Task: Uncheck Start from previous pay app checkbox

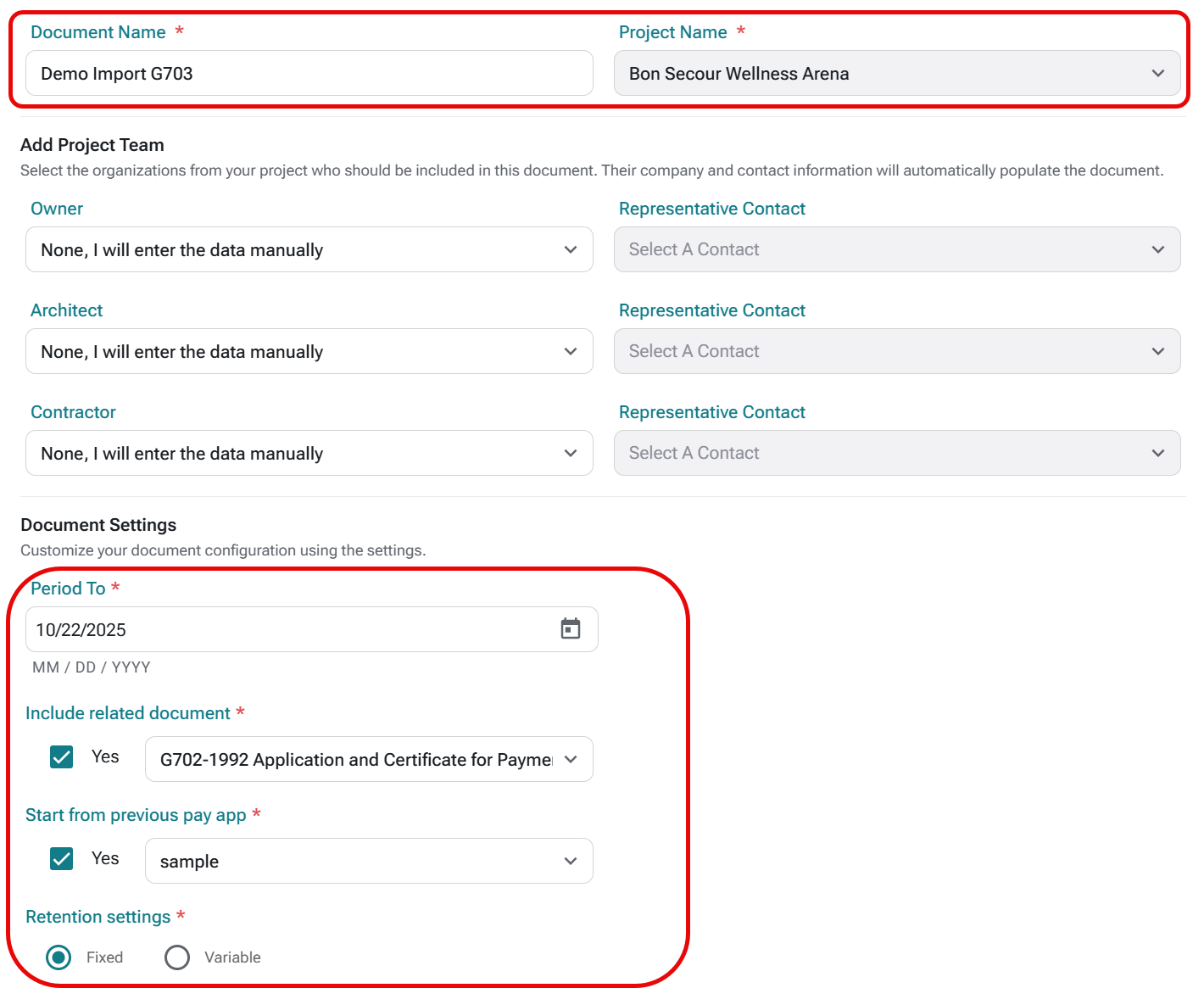Action: click(x=62, y=858)
